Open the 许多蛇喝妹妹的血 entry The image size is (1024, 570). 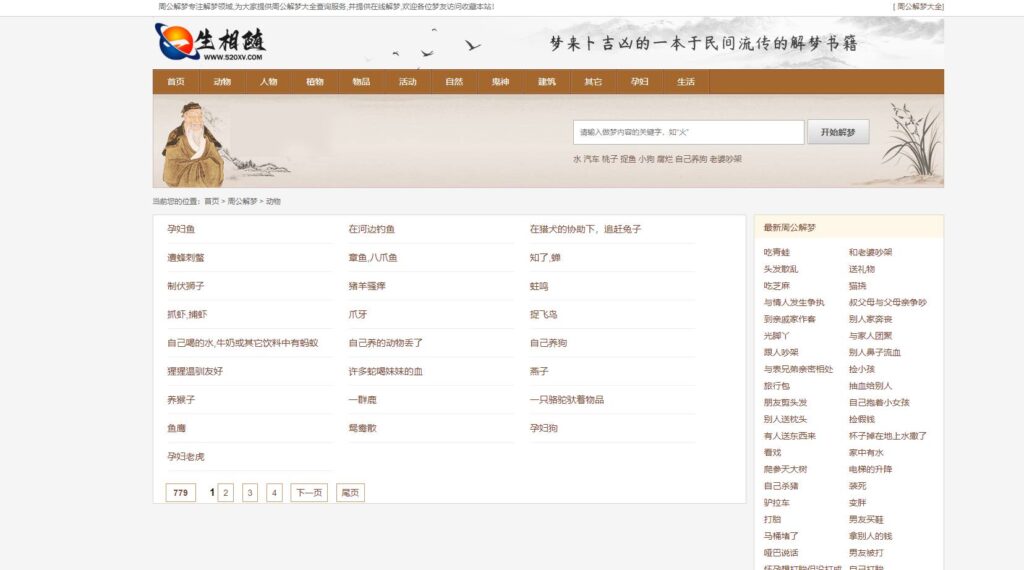[385, 371]
